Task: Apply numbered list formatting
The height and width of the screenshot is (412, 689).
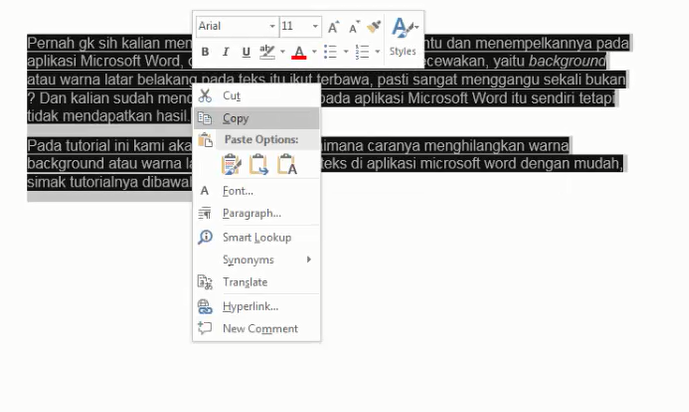Action: point(362,52)
